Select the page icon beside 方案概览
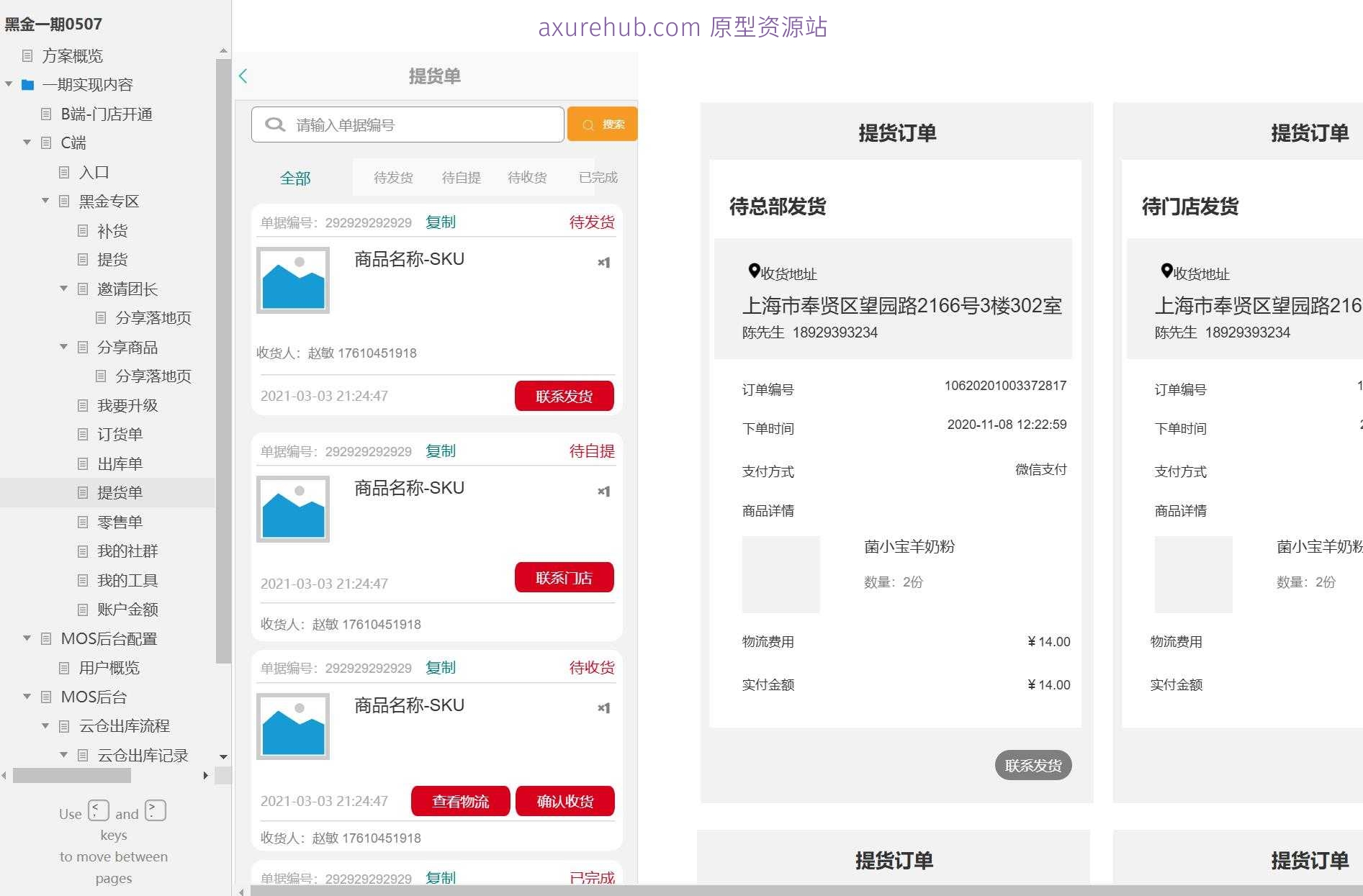Screen dimensions: 1363x896 (x=28, y=55)
